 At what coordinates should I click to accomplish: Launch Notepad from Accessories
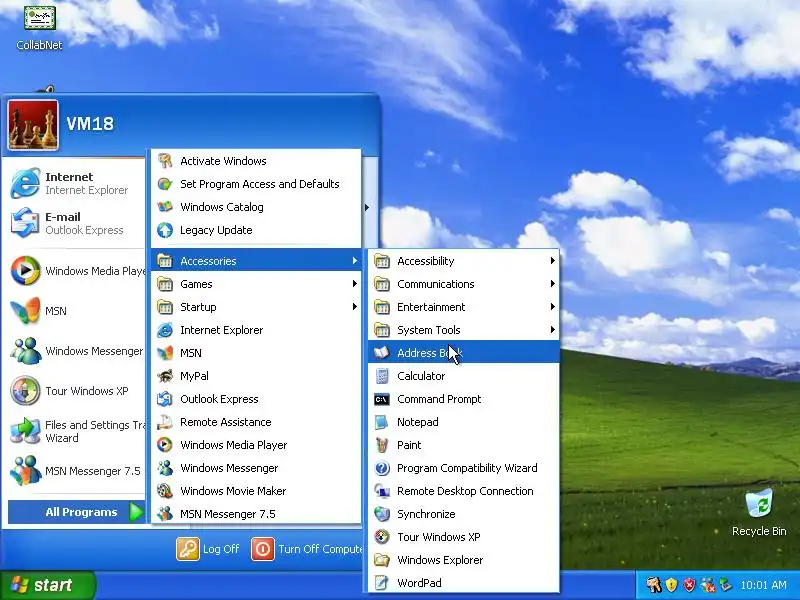click(463, 422)
